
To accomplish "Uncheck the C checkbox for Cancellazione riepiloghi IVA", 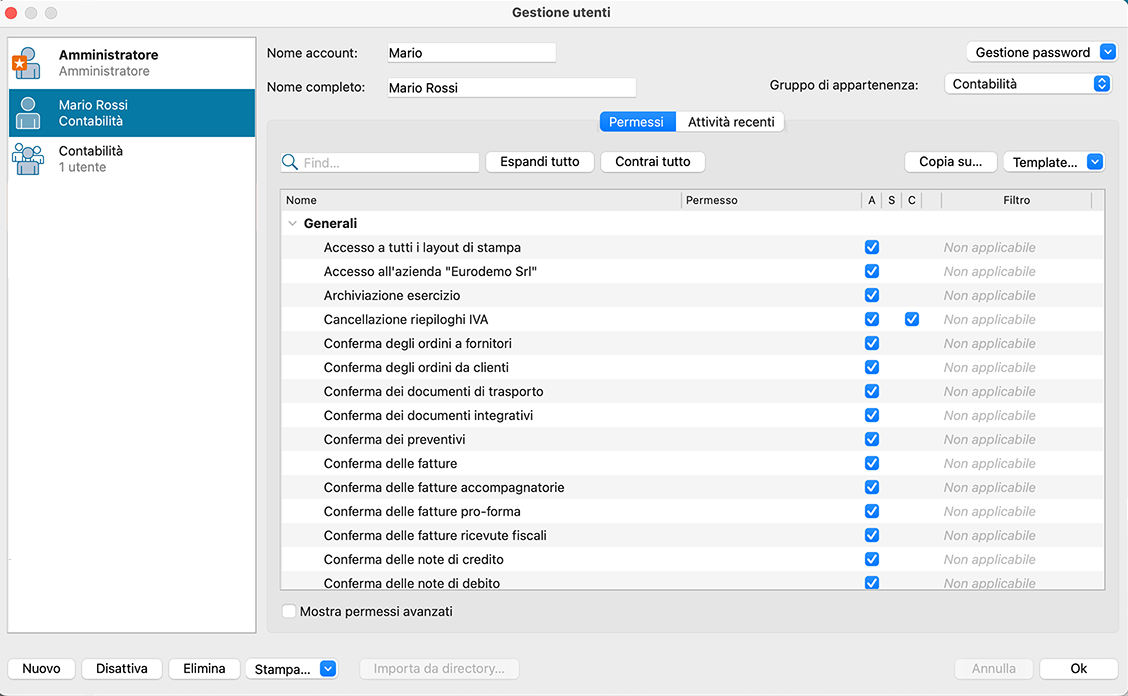I will pyautogui.click(x=911, y=320).
